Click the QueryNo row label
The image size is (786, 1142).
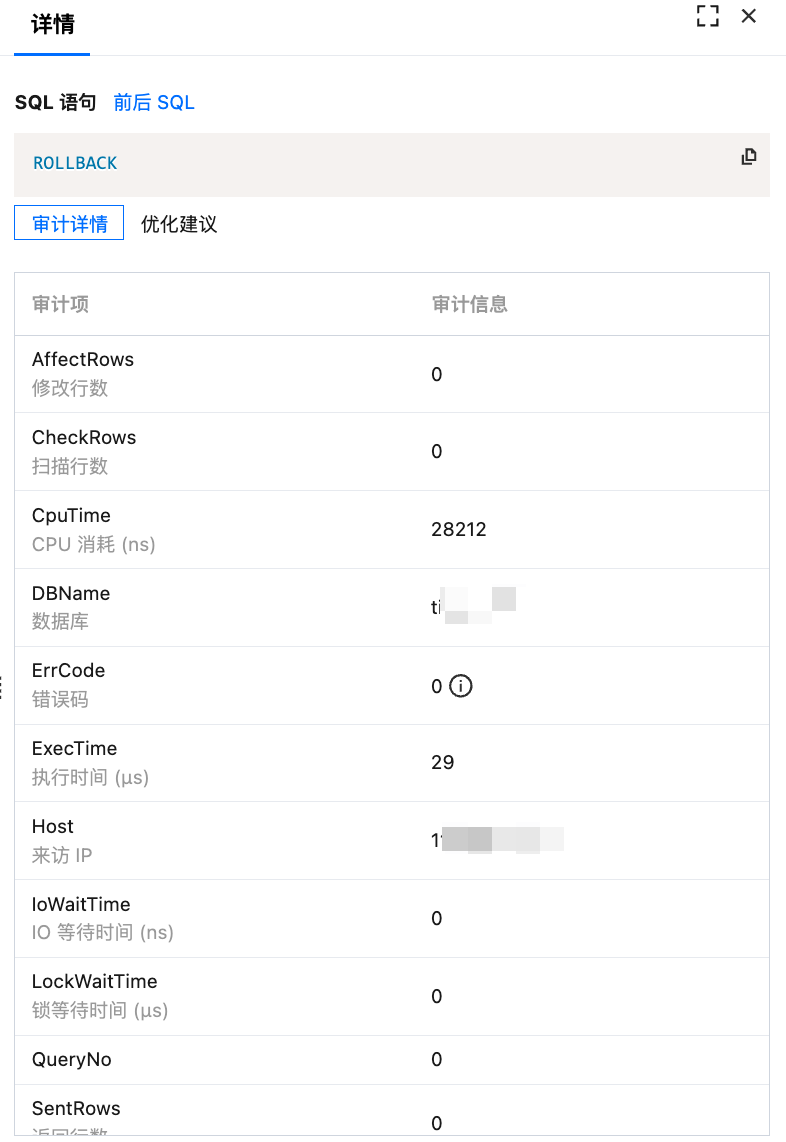[x=72, y=1060]
